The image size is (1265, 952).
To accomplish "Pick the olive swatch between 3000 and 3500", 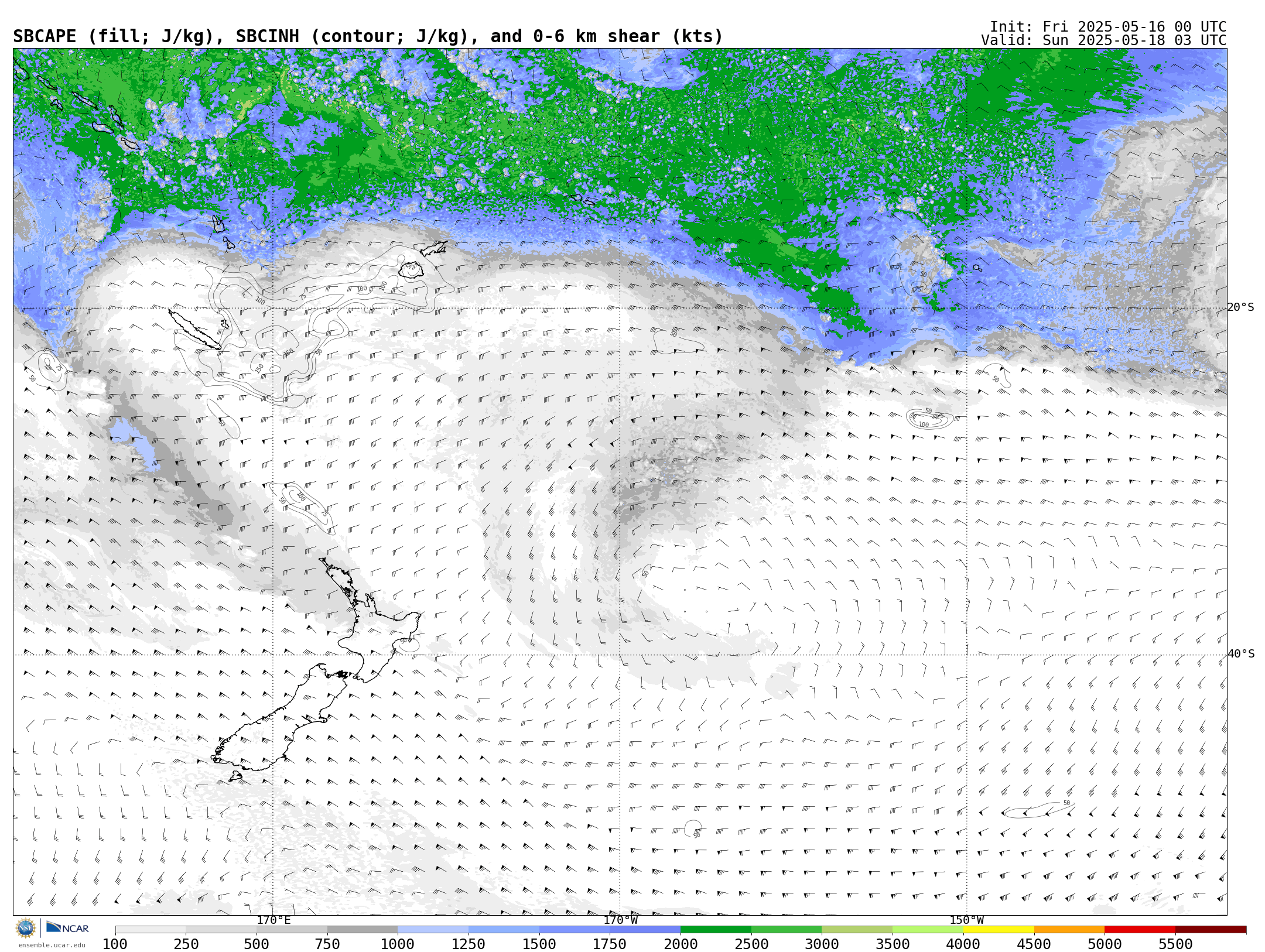I will coord(857,930).
